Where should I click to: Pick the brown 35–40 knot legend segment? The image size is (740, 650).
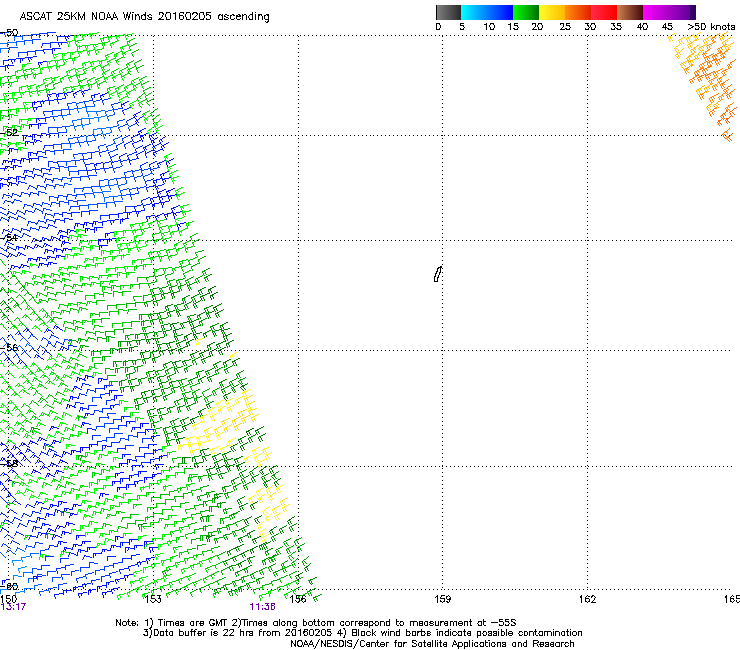(x=630, y=12)
